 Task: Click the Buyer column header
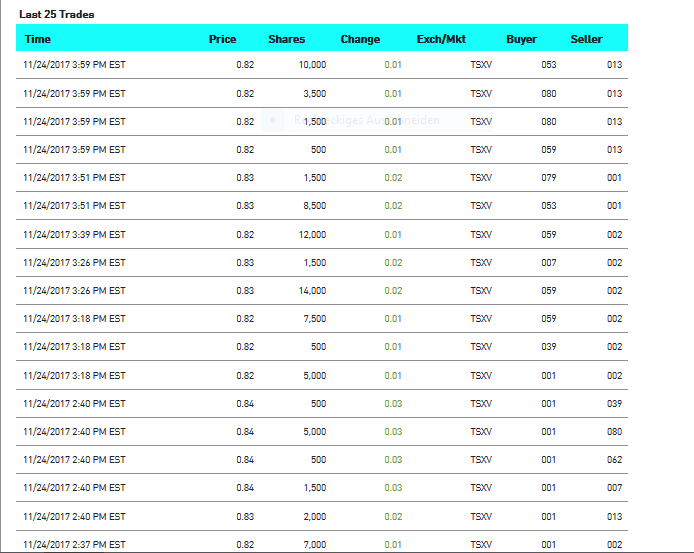tap(521, 39)
